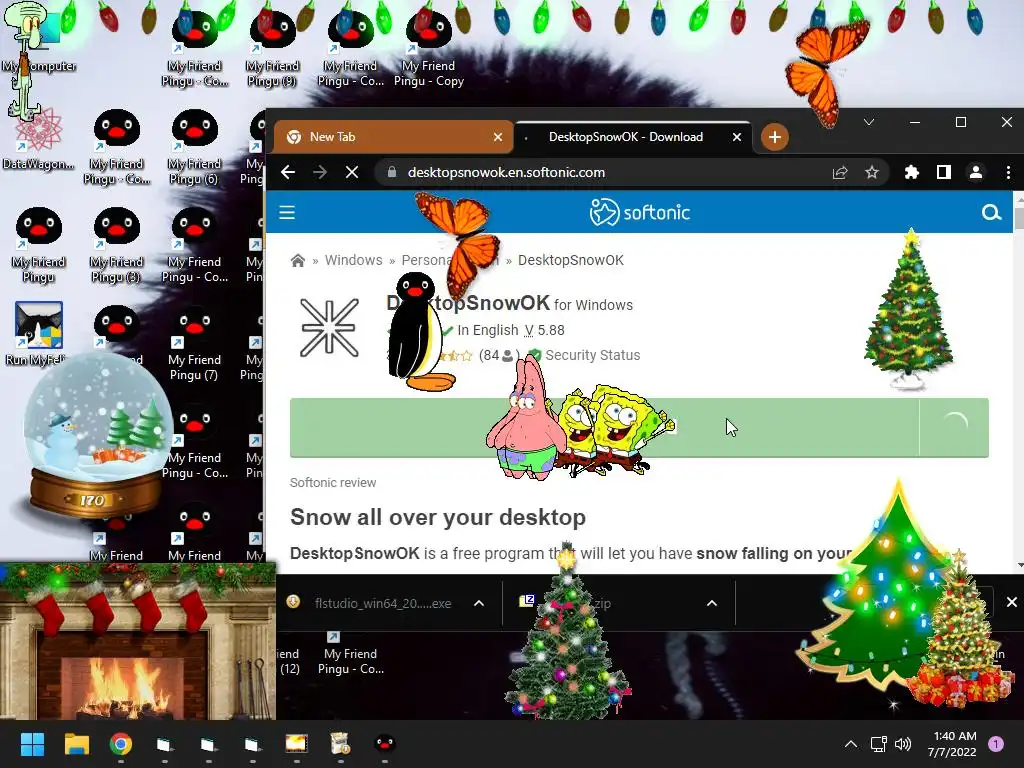Click the picture app icon in taskbar
Viewport: 1024px width, 768px height.
point(296,744)
